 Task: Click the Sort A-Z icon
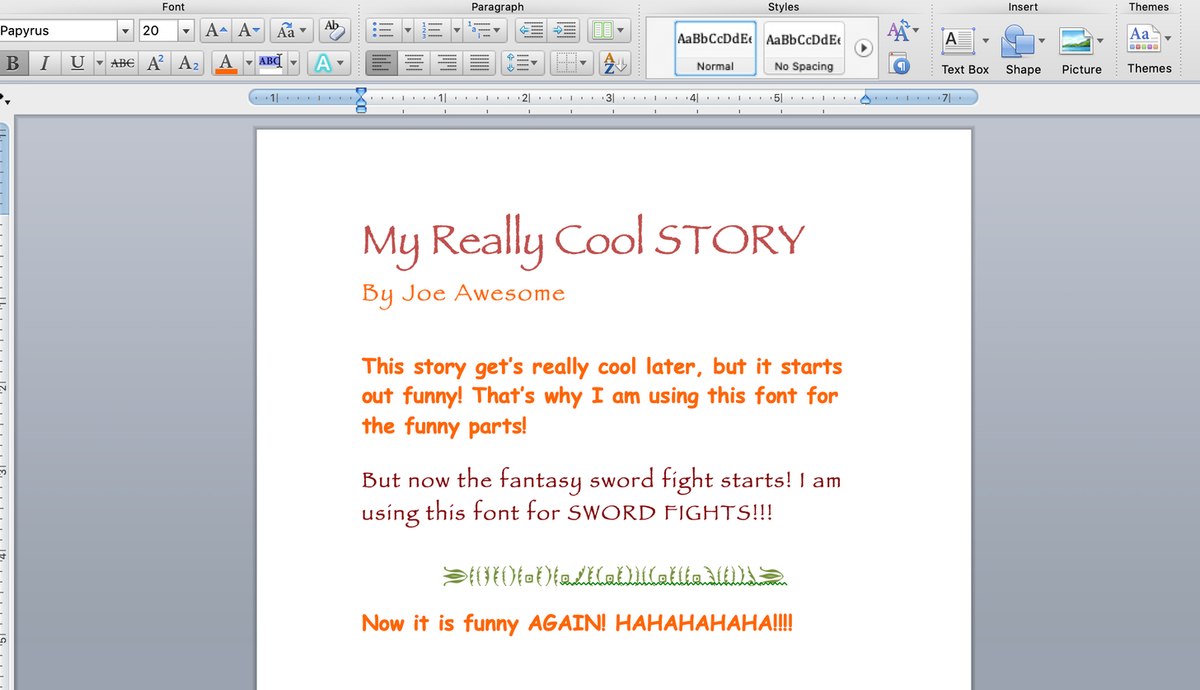click(x=613, y=63)
